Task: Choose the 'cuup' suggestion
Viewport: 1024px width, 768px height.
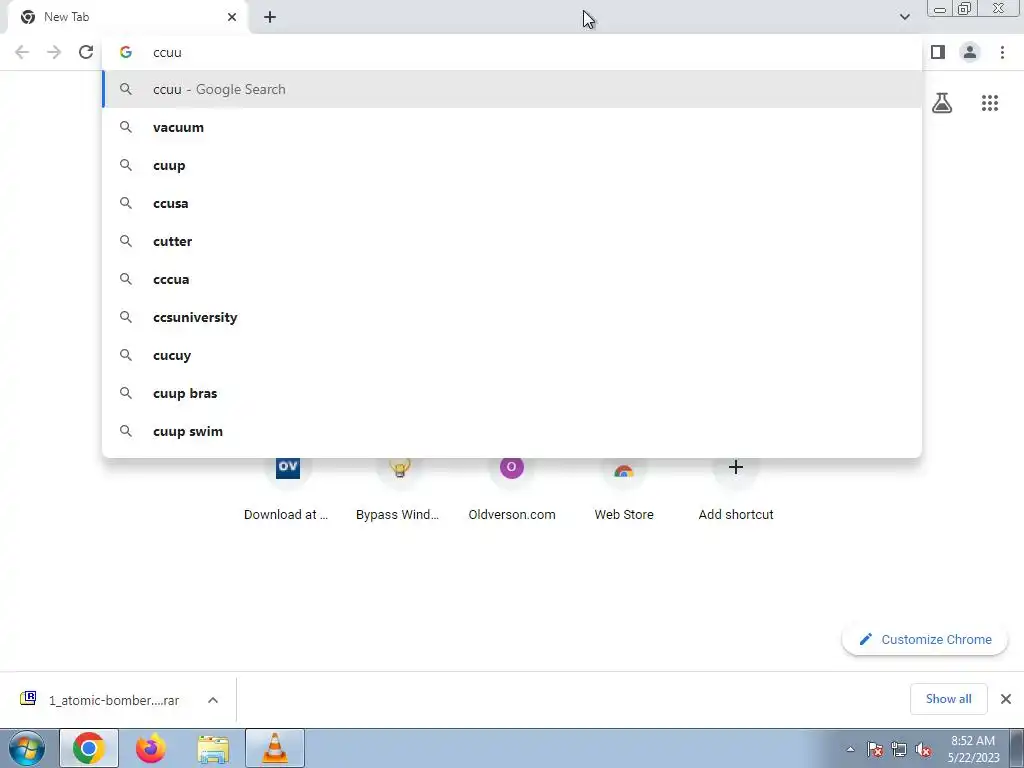Action: [513, 165]
